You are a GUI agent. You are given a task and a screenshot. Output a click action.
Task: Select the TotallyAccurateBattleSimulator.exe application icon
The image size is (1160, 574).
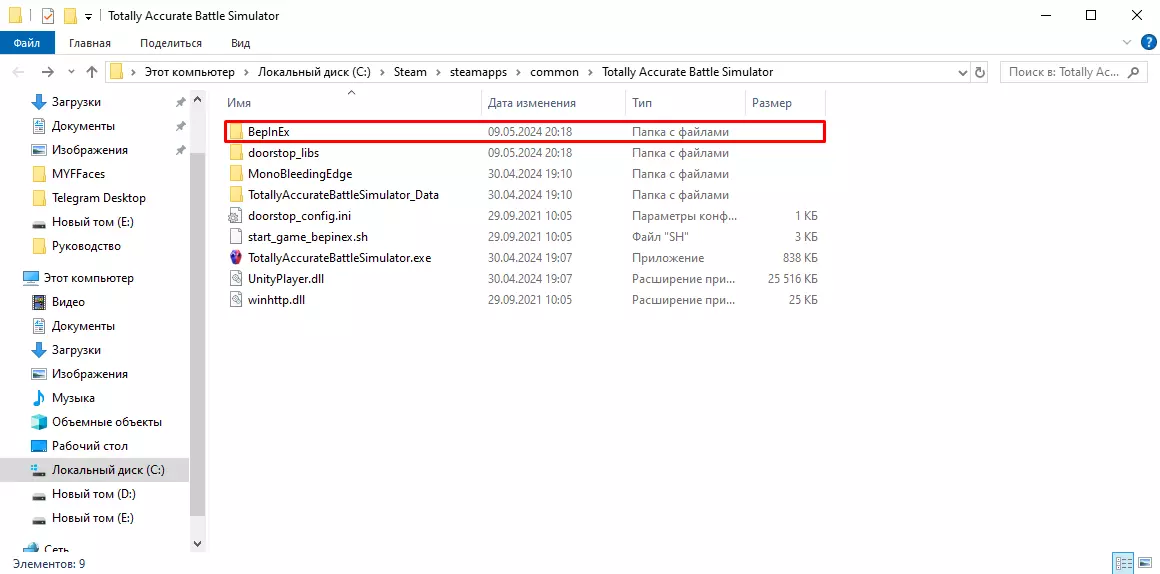(x=236, y=258)
